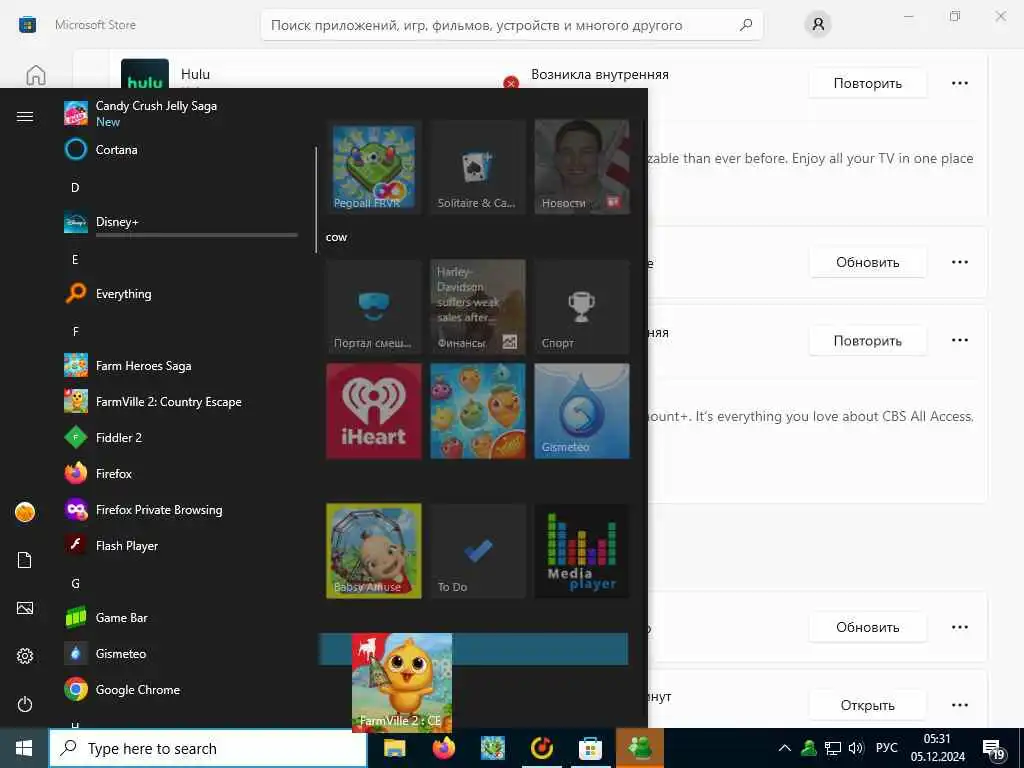Show hidden system tray icons

(x=785, y=748)
